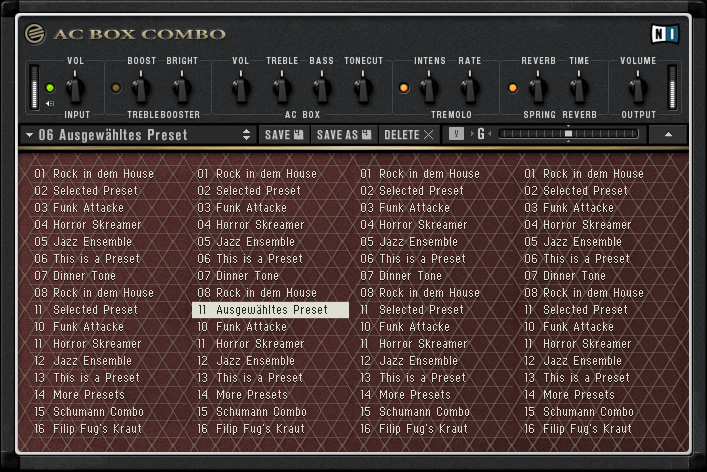Select 15 Schumann Combo in the third column
Screen dimensions: 707x472
415,412
